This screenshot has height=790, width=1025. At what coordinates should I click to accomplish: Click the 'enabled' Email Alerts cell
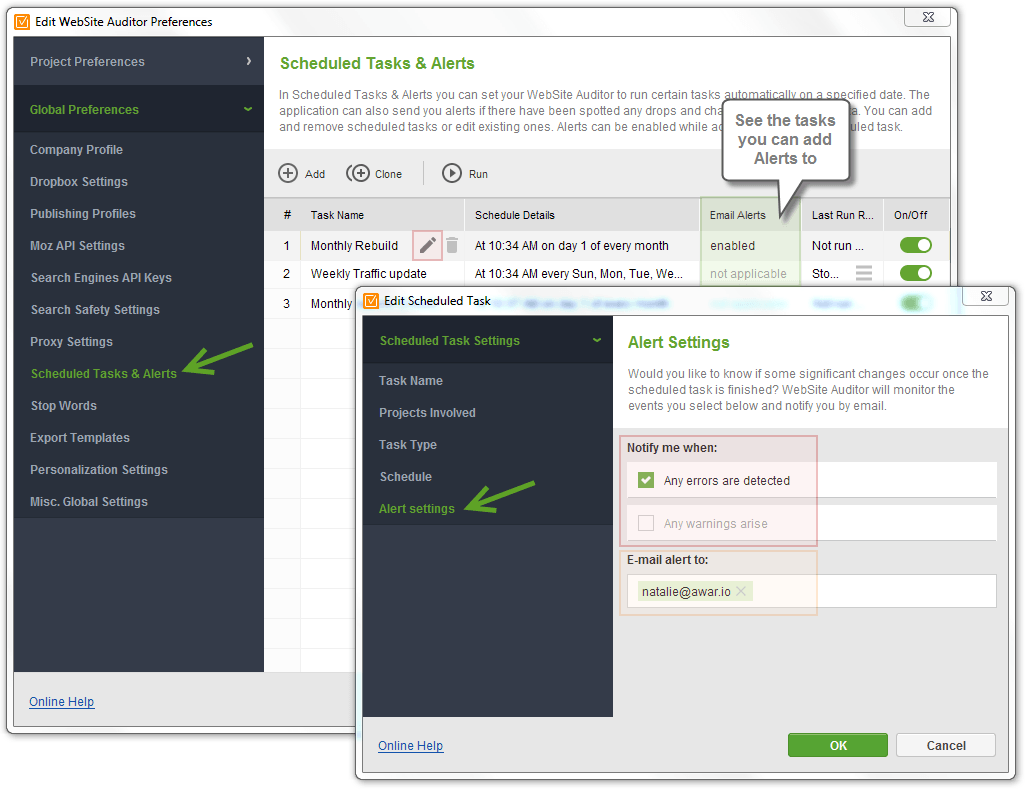(733, 246)
